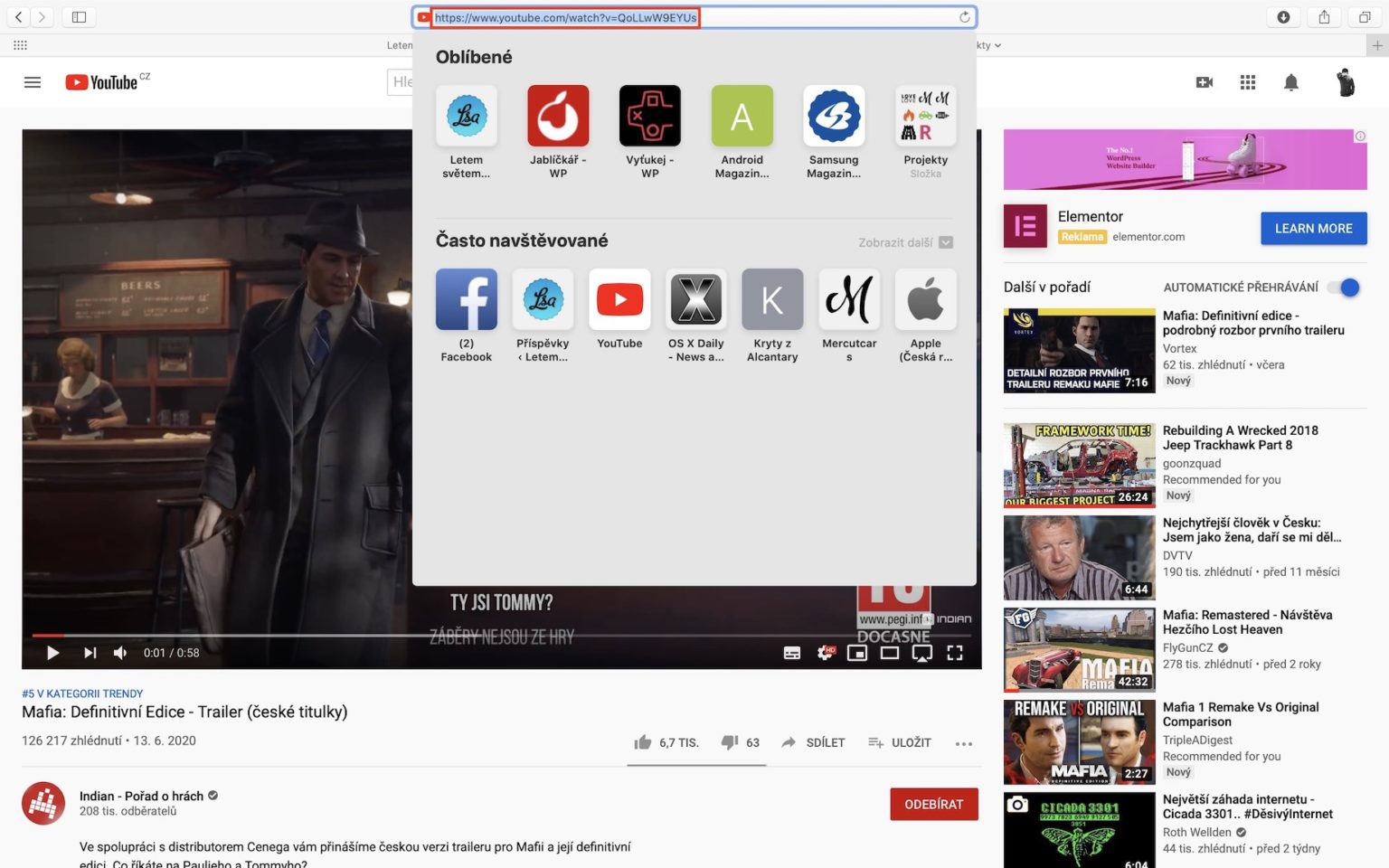Open Rebuilding Wrecked Jeep Trackhawk thumbnail
This screenshot has width=1389, height=868.
1080,466
